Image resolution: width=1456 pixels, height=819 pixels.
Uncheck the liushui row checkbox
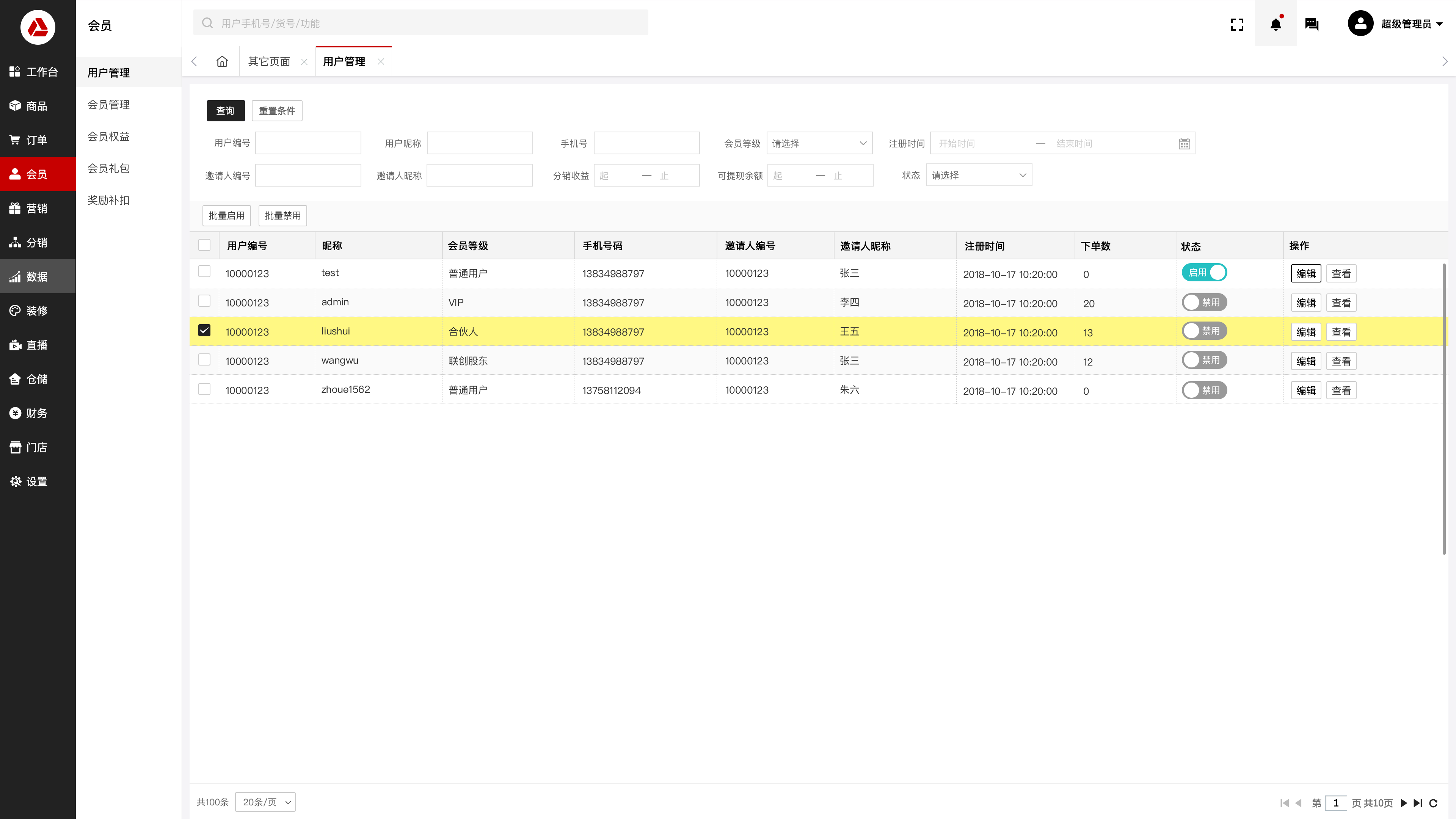tap(204, 331)
